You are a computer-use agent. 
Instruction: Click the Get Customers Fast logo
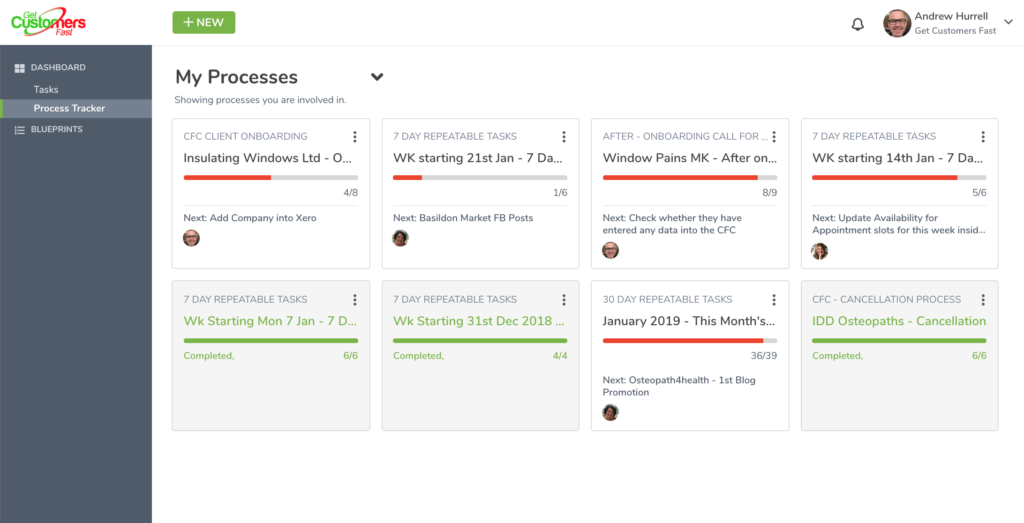48,22
